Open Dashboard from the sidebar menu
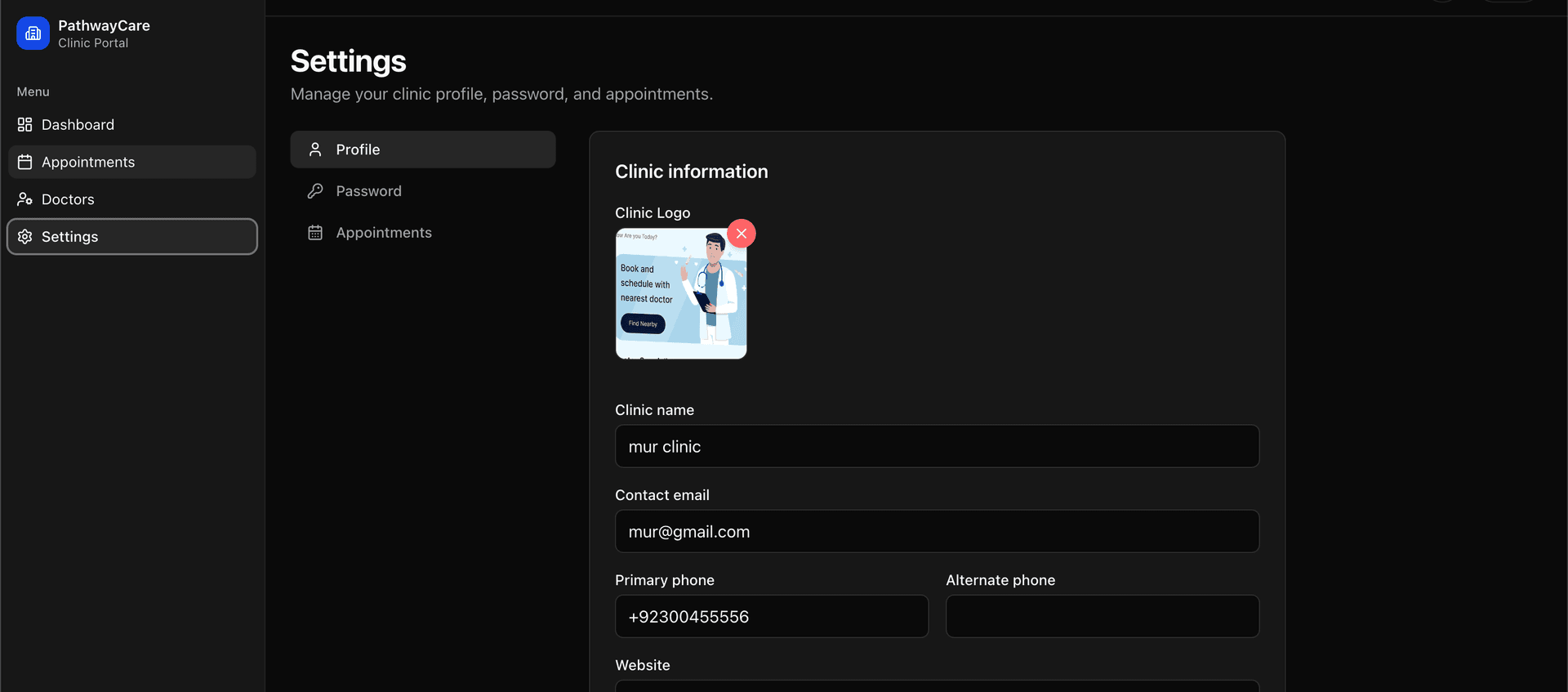The width and height of the screenshot is (1568, 692). click(x=132, y=125)
